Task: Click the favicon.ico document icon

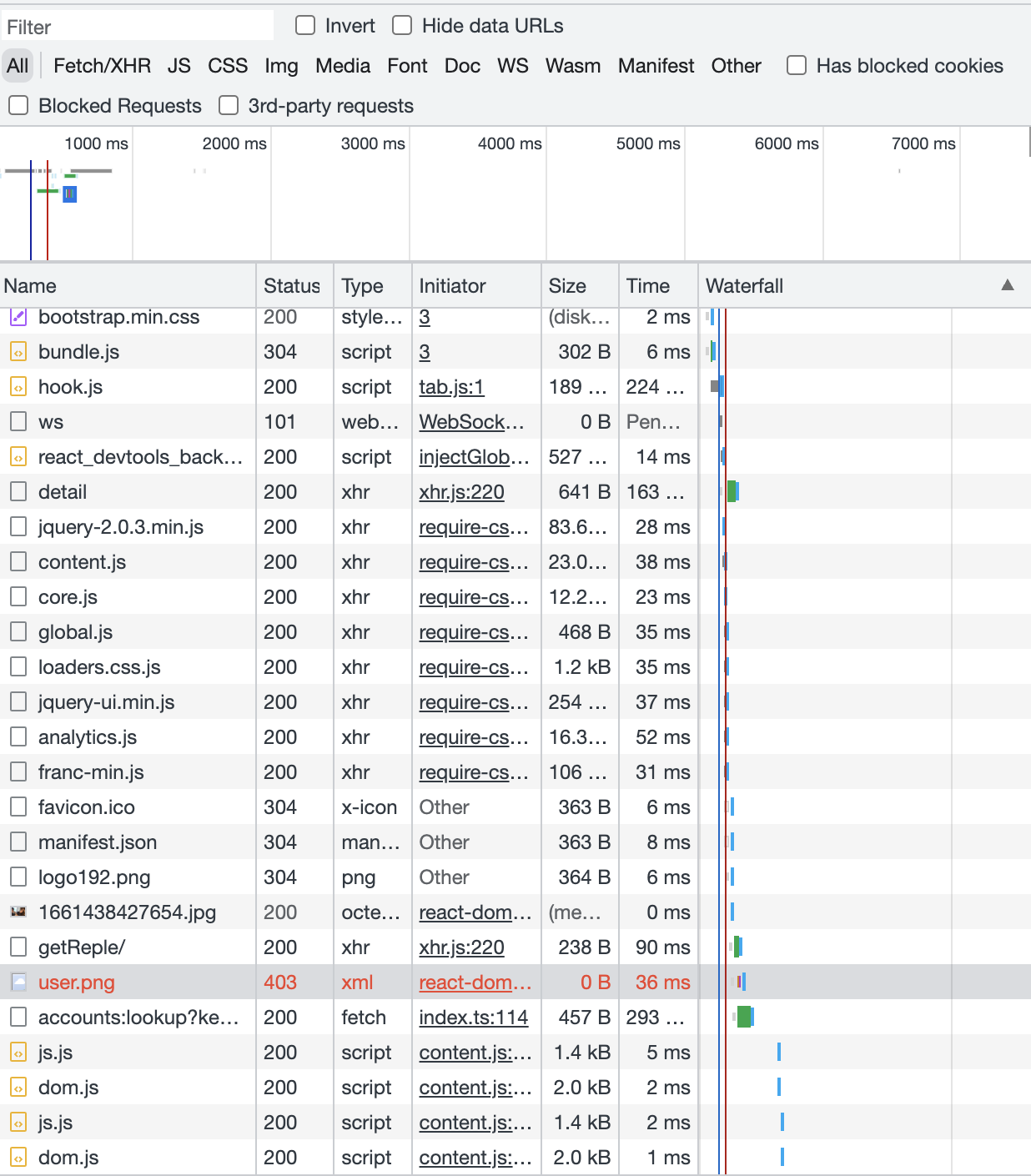Action: click(x=18, y=807)
